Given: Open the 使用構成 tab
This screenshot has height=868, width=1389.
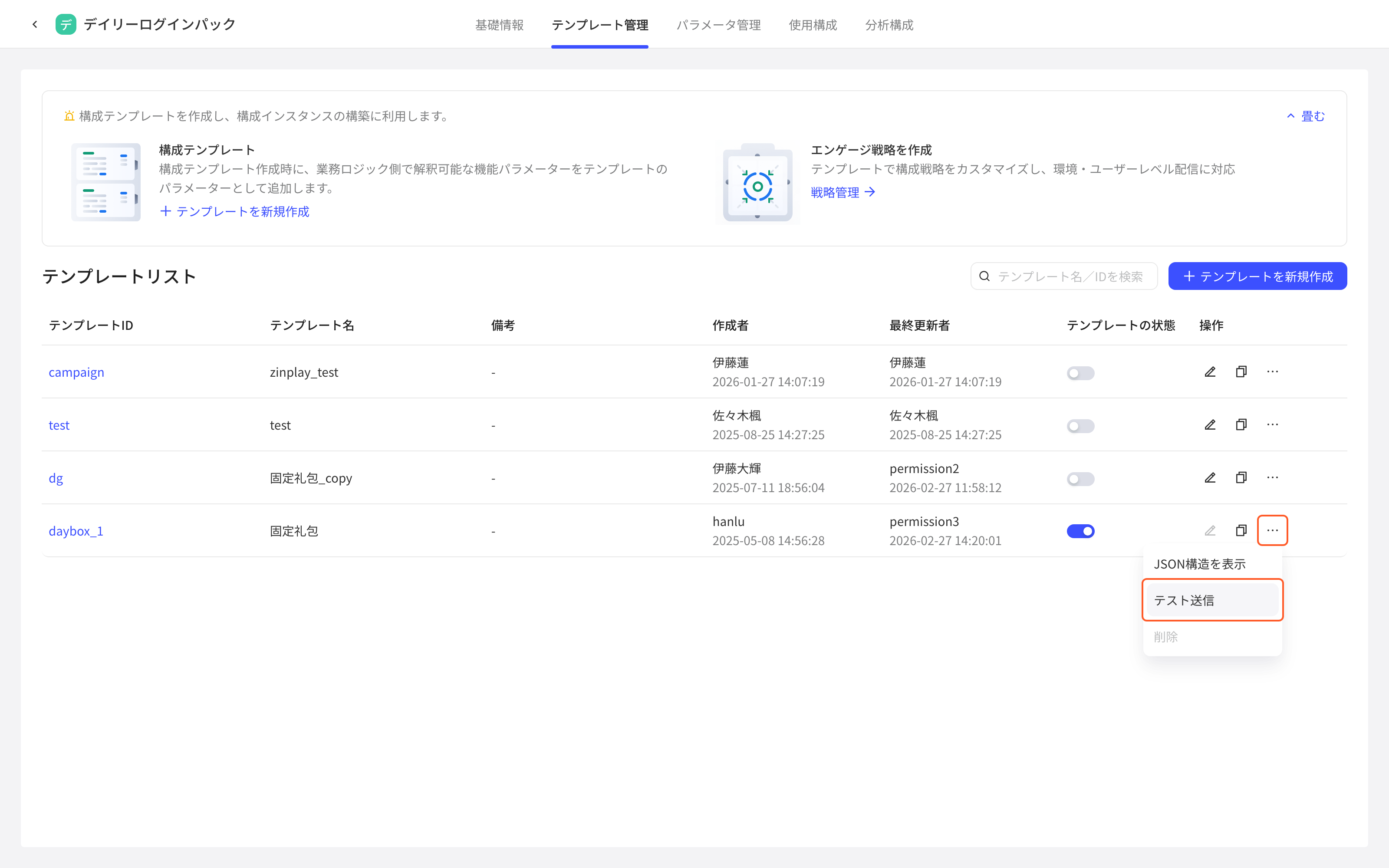Looking at the screenshot, I should (813, 25).
